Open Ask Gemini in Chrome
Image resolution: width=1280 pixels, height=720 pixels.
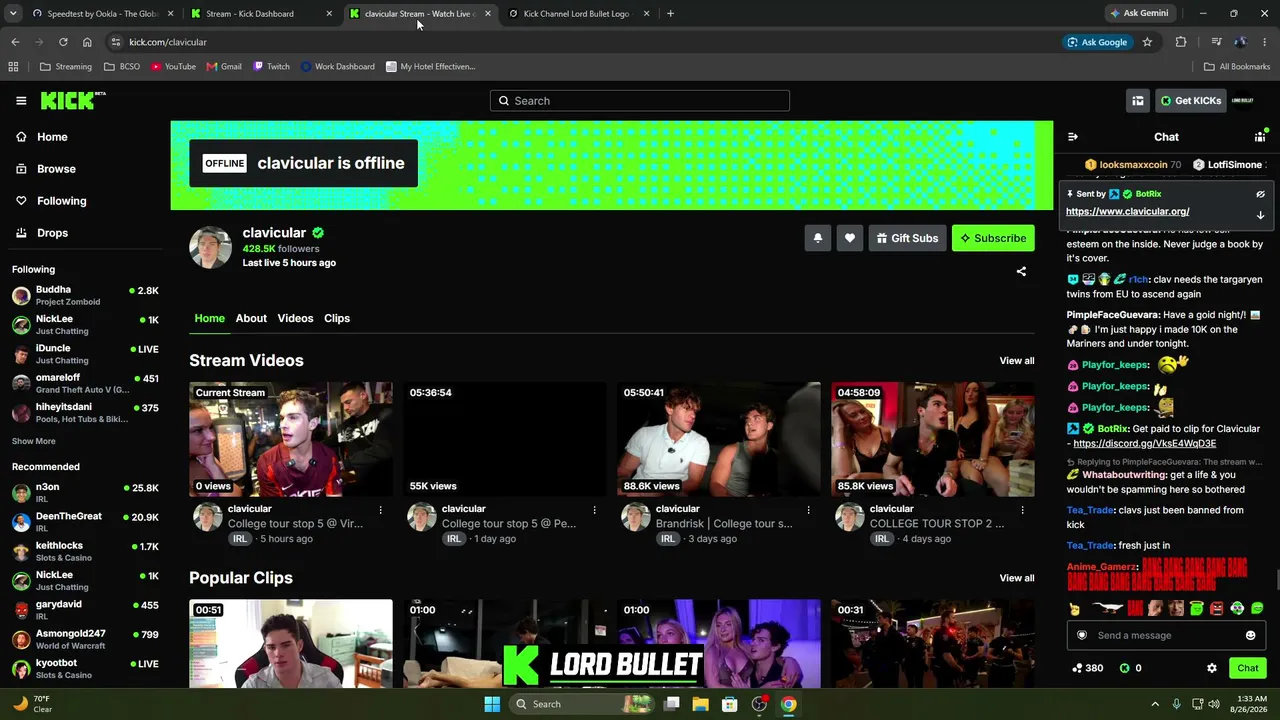(1138, 13)
